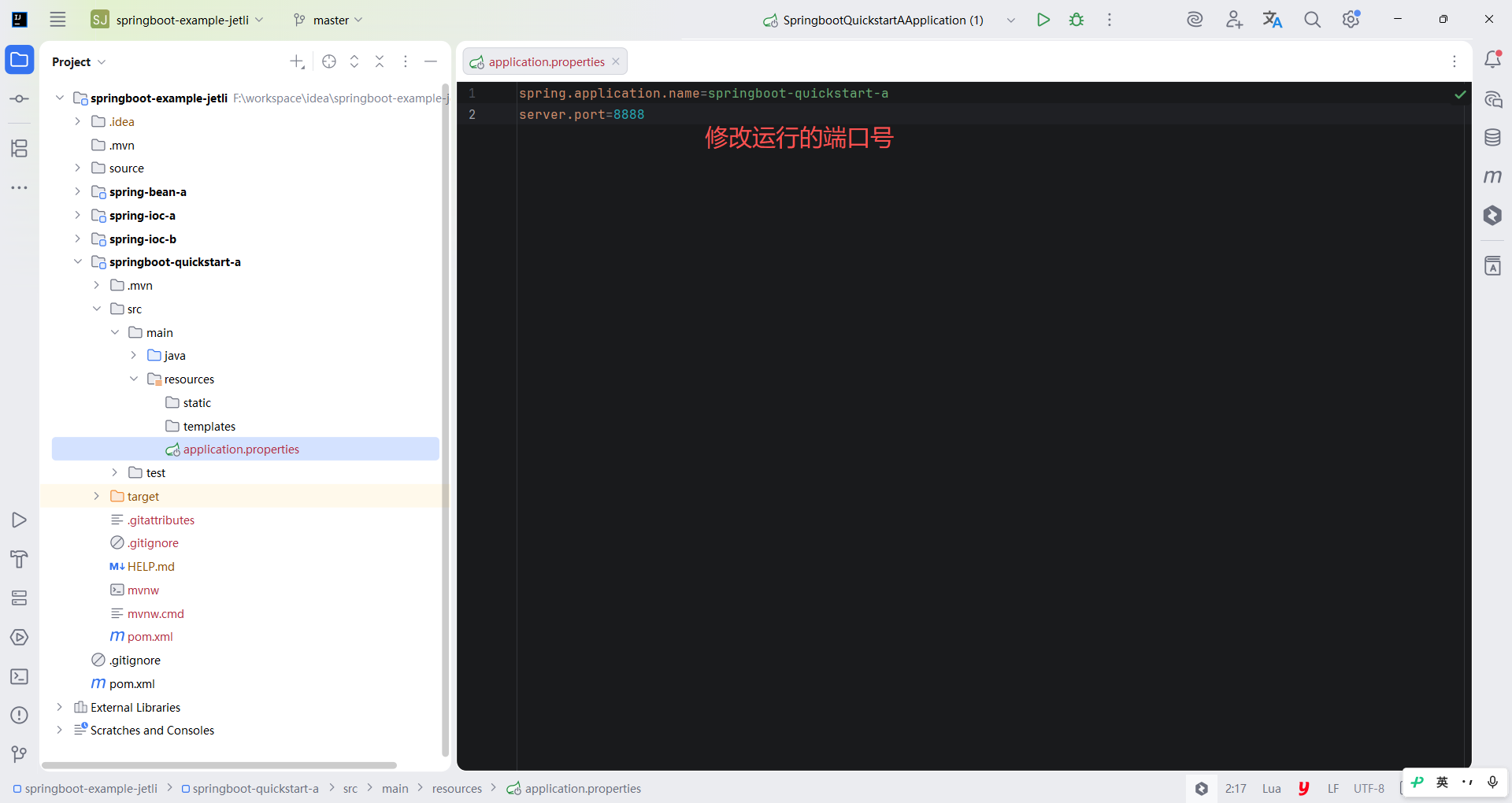Viewport: 1512px width, 803px height.
Task: Collapse all nodes in Project tree
Action: (380, 61)
